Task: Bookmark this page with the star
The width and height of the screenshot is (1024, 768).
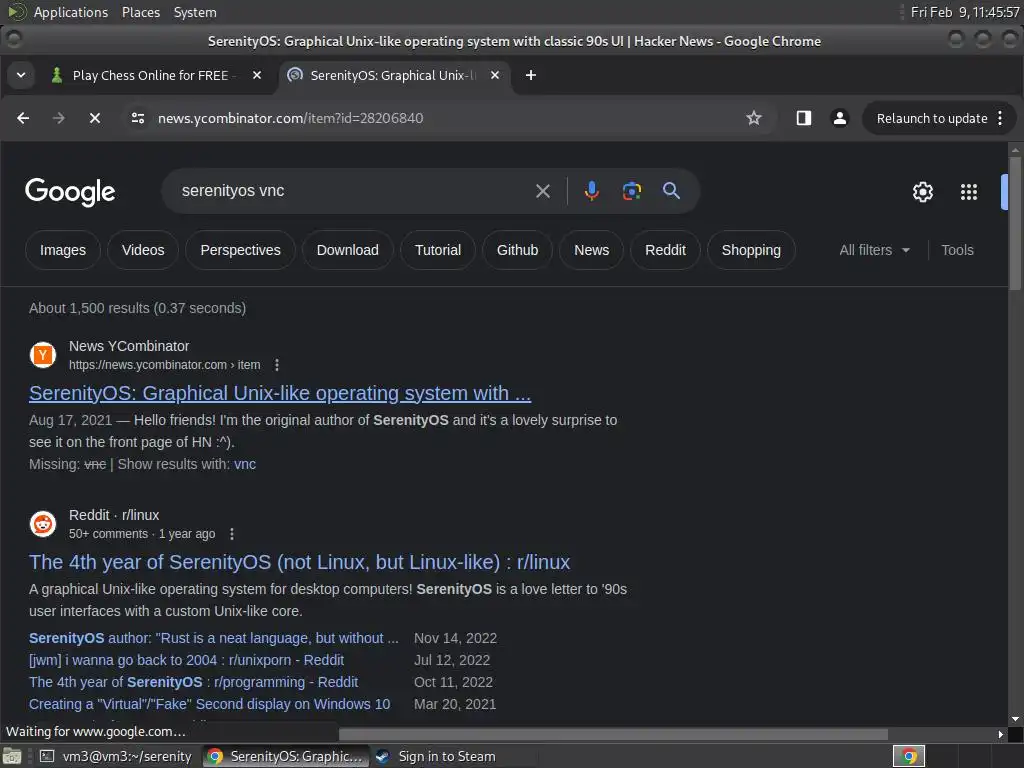Action: pos(754,118)
